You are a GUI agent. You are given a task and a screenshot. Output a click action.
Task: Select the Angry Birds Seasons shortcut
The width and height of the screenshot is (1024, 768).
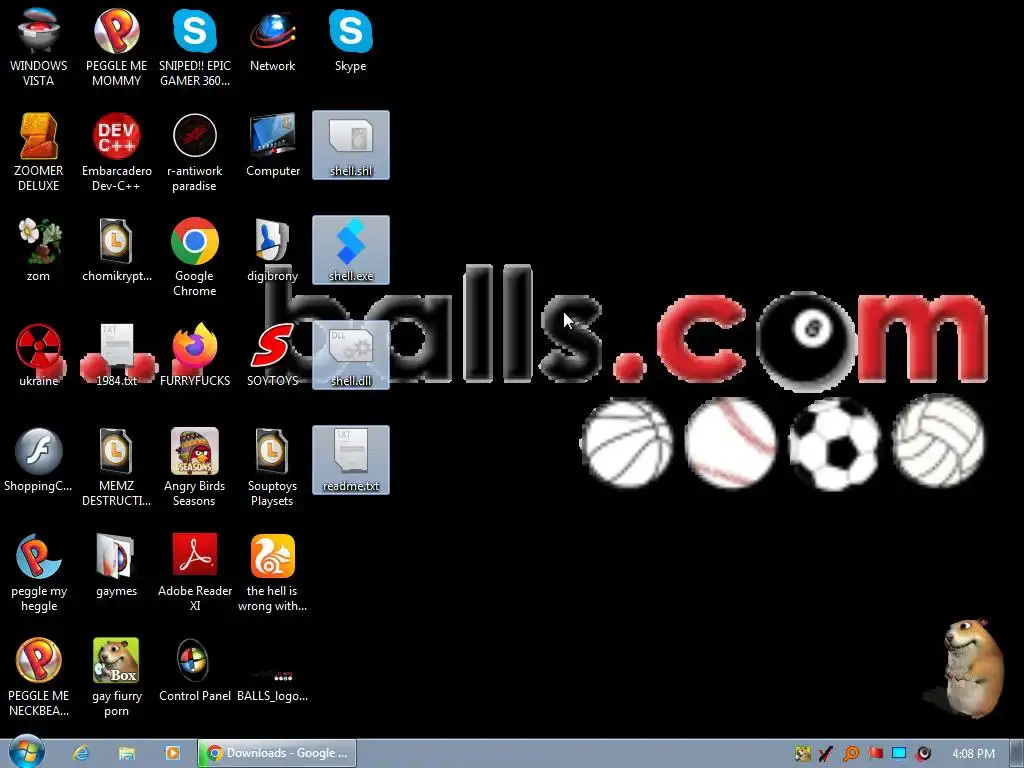click(195, 467)
